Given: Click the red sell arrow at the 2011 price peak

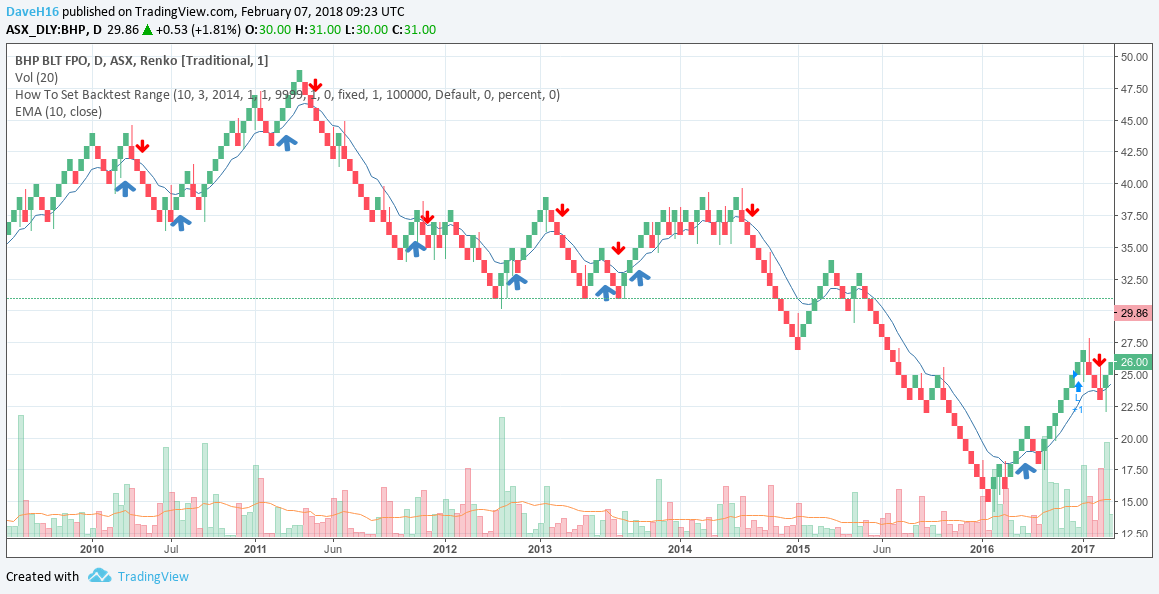Looking at the screenshot, I should 315,86.
